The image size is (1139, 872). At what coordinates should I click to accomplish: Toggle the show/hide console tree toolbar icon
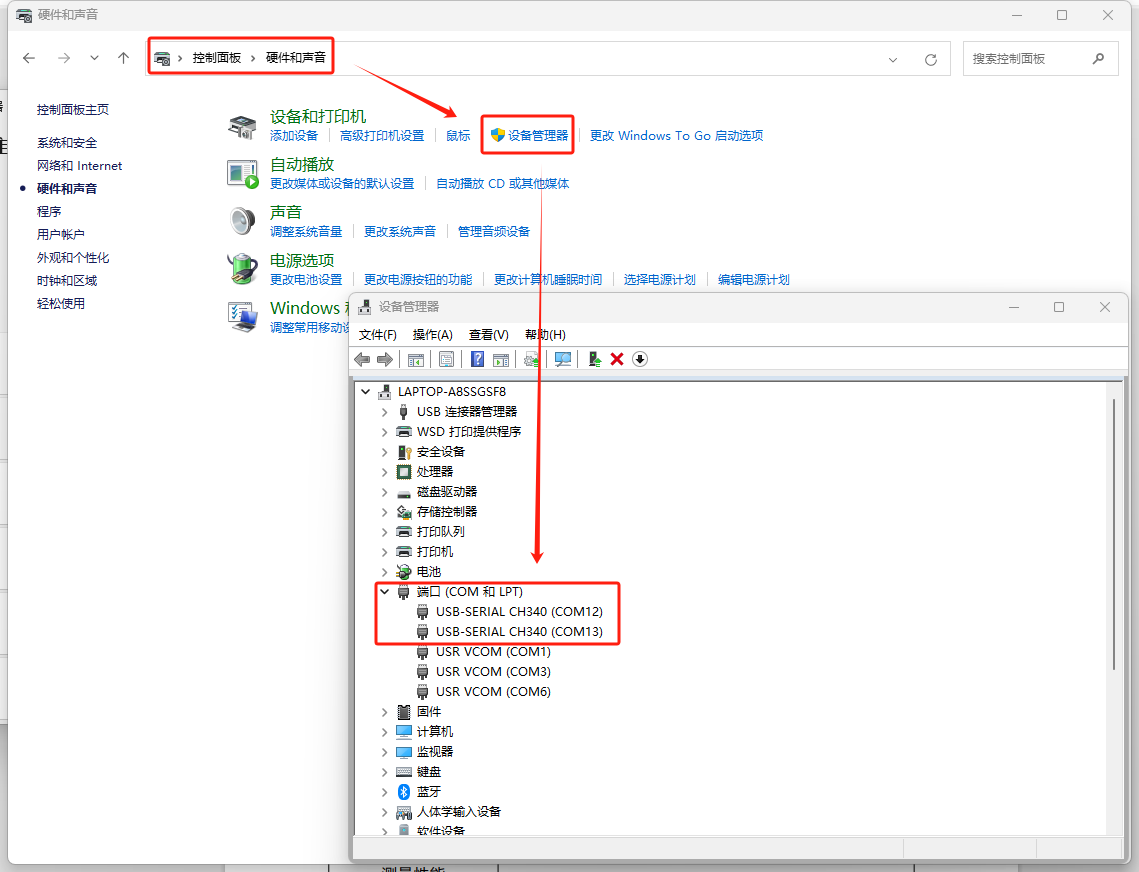pos(416,359)
